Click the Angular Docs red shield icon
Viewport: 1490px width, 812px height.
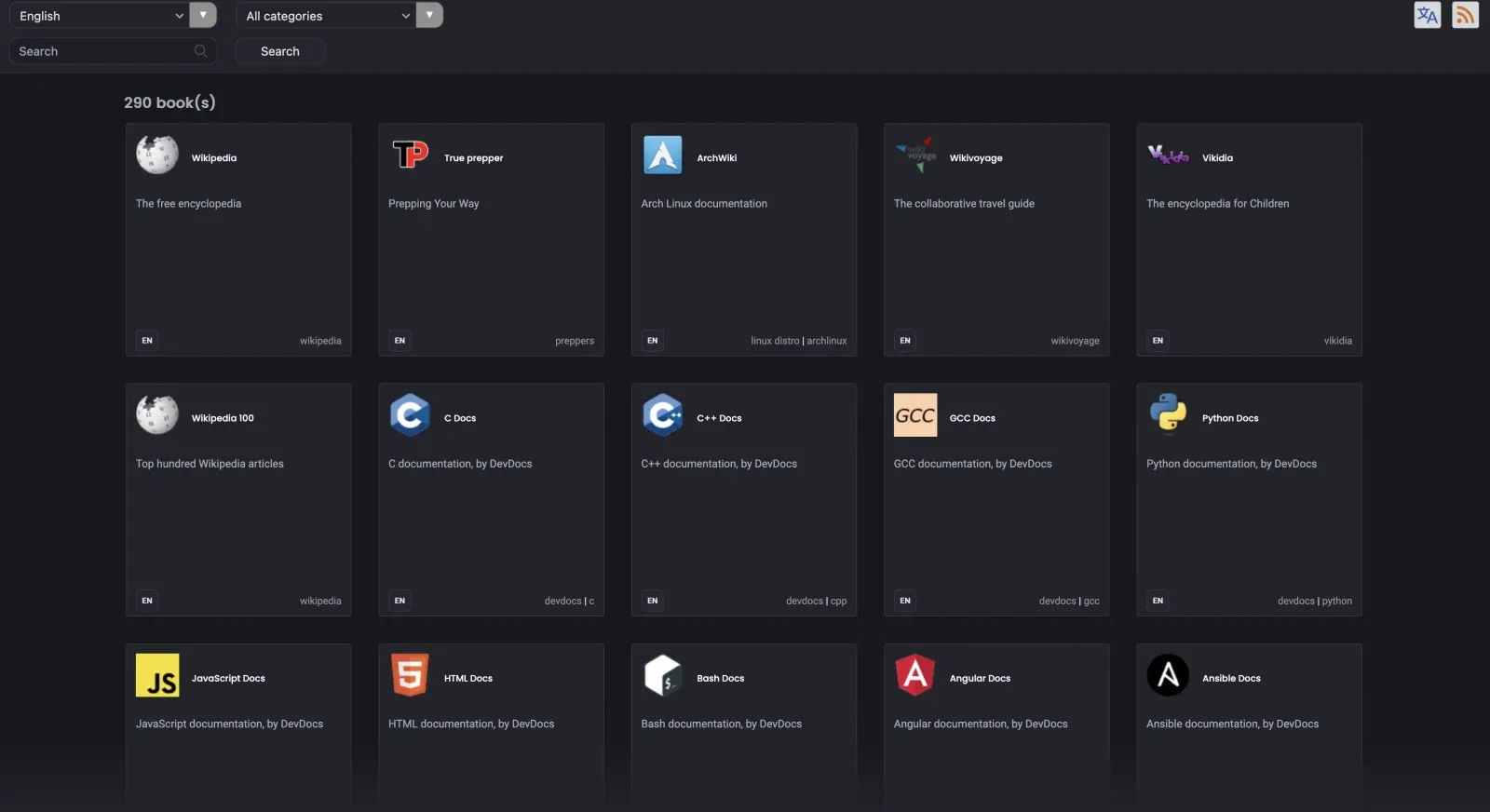coord(915,675)
